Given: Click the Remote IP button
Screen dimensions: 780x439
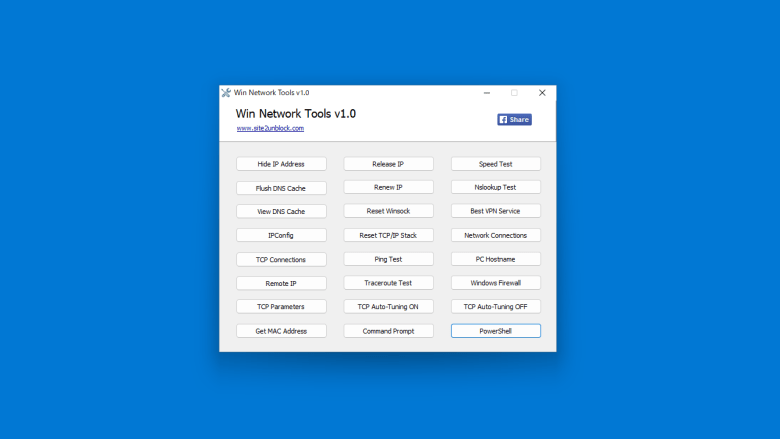Looking at the screenshot, I should tap(281, 283).
